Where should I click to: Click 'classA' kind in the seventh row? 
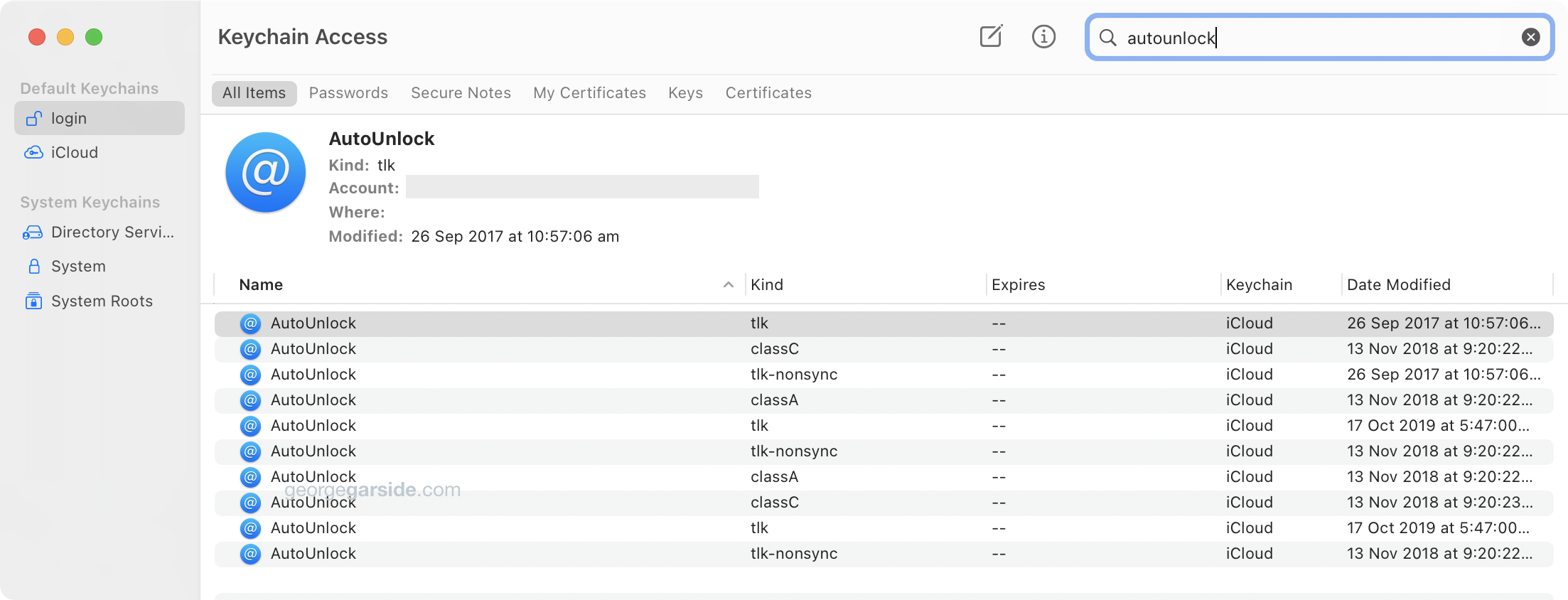tap(775, 477)
